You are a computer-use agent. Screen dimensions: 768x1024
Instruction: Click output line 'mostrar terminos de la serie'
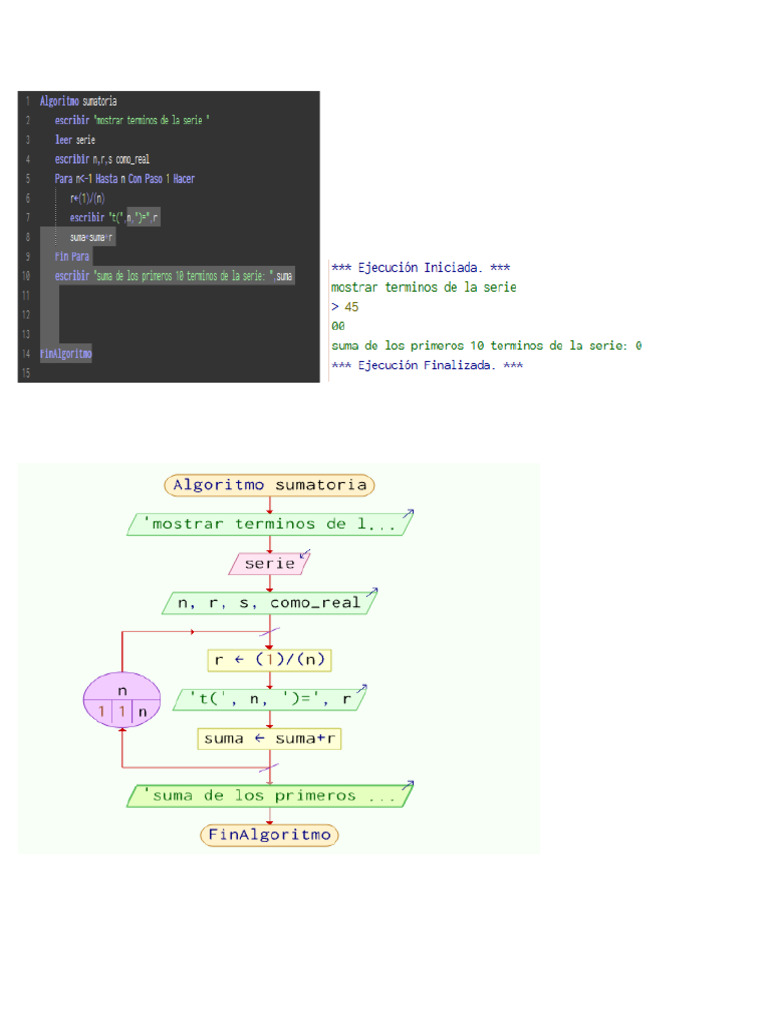(423, 287)
